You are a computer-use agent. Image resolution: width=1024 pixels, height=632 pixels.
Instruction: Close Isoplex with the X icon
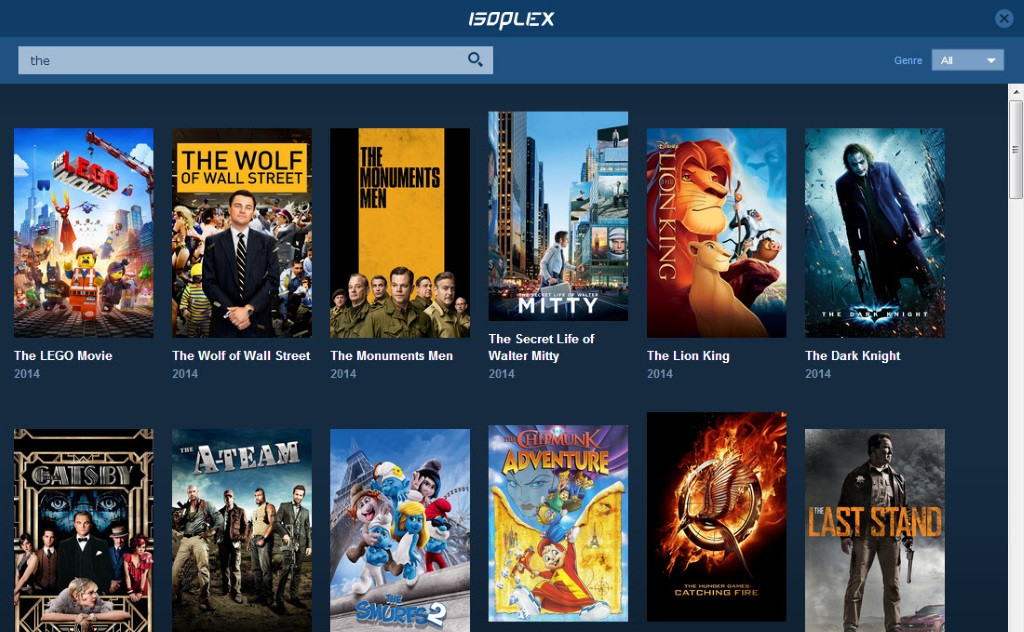pos(1004,18)
